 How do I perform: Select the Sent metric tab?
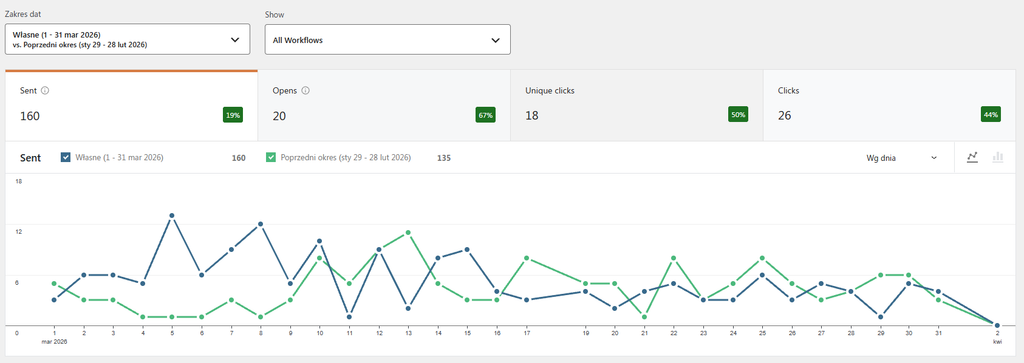(131, 106)
